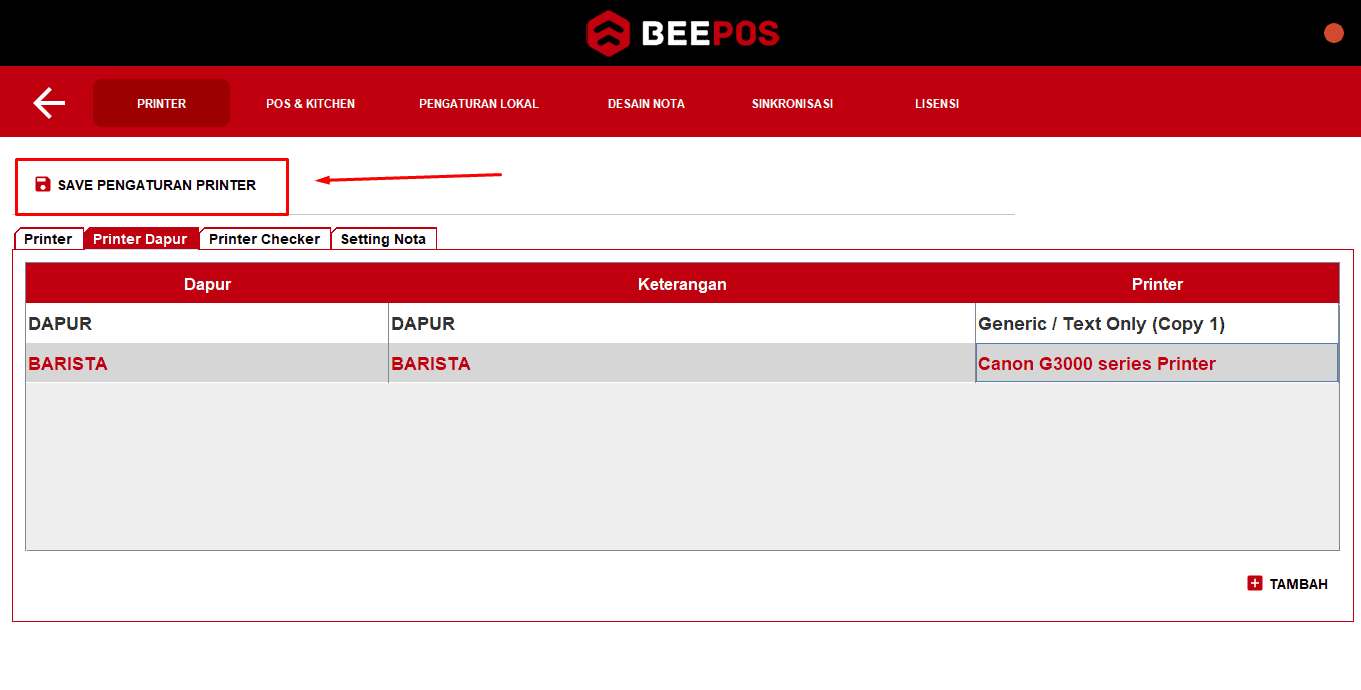The height and width of the screenshot is (690, 1361).
Task: Click the red plus Tambah icon
Action: click(x=1255, y=584)
